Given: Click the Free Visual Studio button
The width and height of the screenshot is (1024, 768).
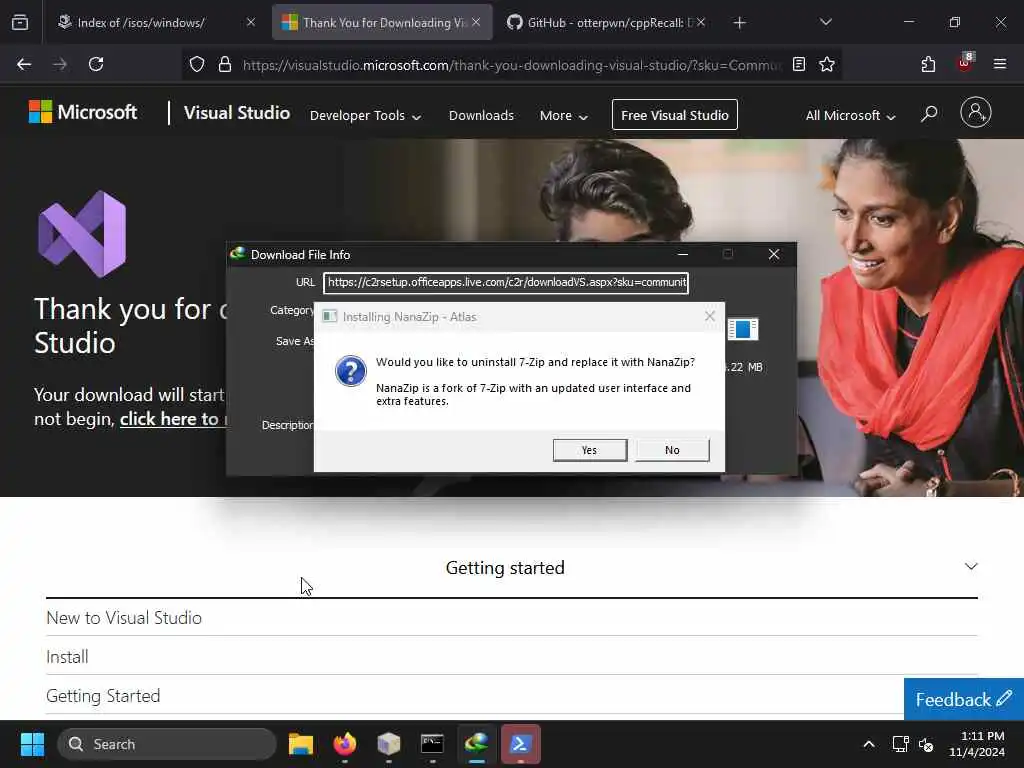Looking at the screenshot, I should [x=675, y=115].
